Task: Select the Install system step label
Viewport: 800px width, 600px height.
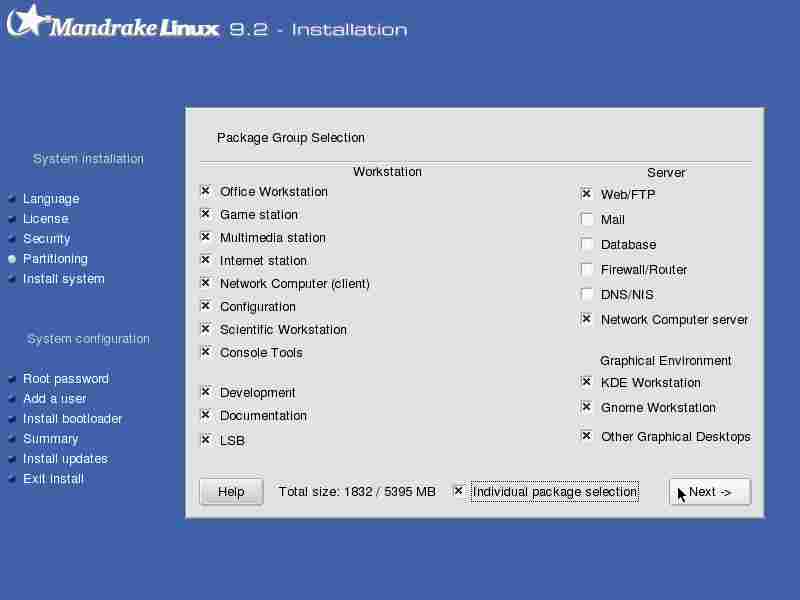Action: pyautogui.click(x=64, y=279)
